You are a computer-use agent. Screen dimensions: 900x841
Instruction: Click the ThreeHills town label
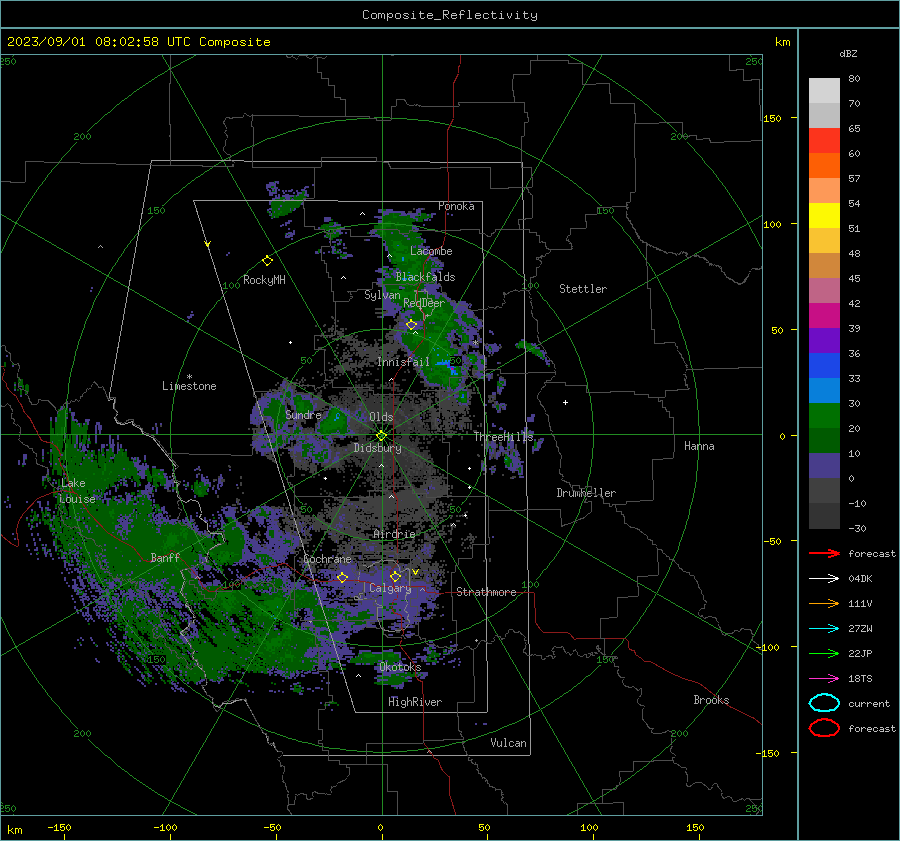click(x=503, y=437)
